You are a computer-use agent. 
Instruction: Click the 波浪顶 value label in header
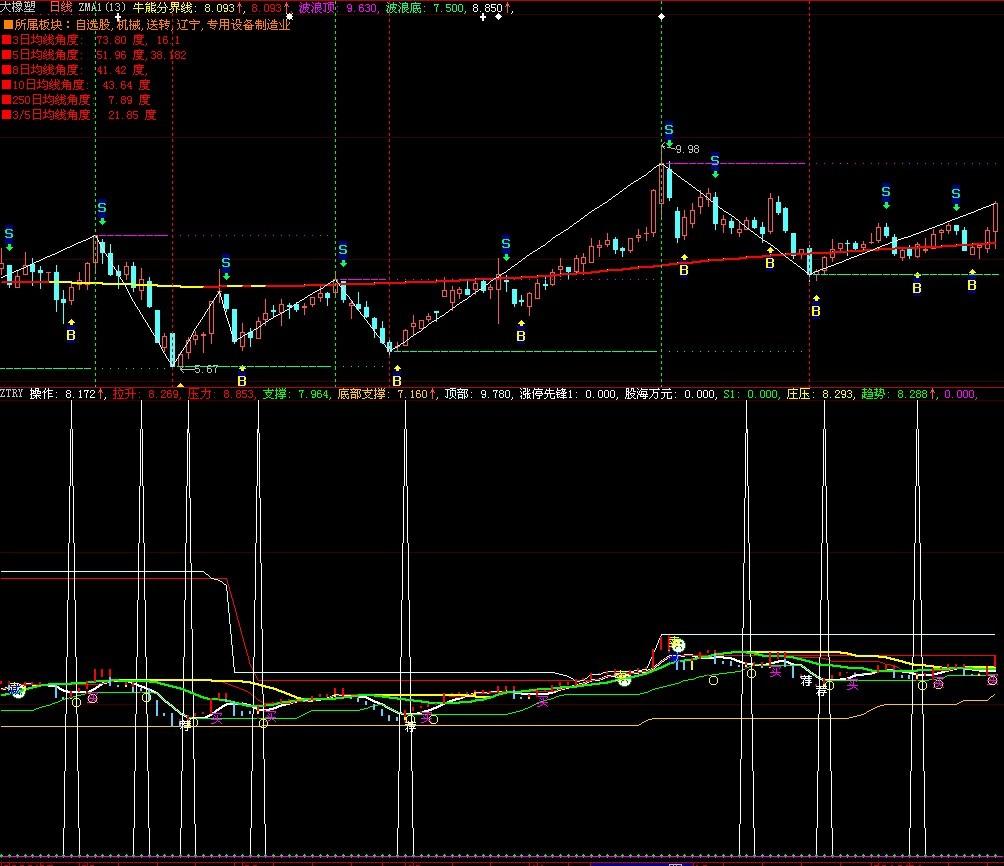tap(318, 7)
